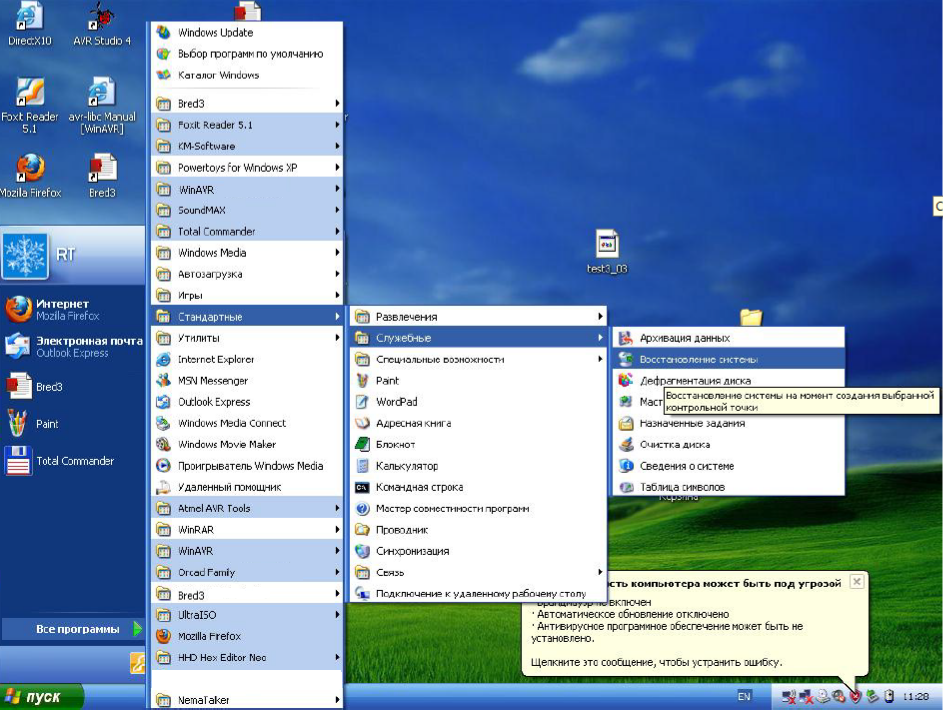The height and width of the screenshot is (715, 943).
Task: Open Total Commander program folder
Action: coord(247,232)
